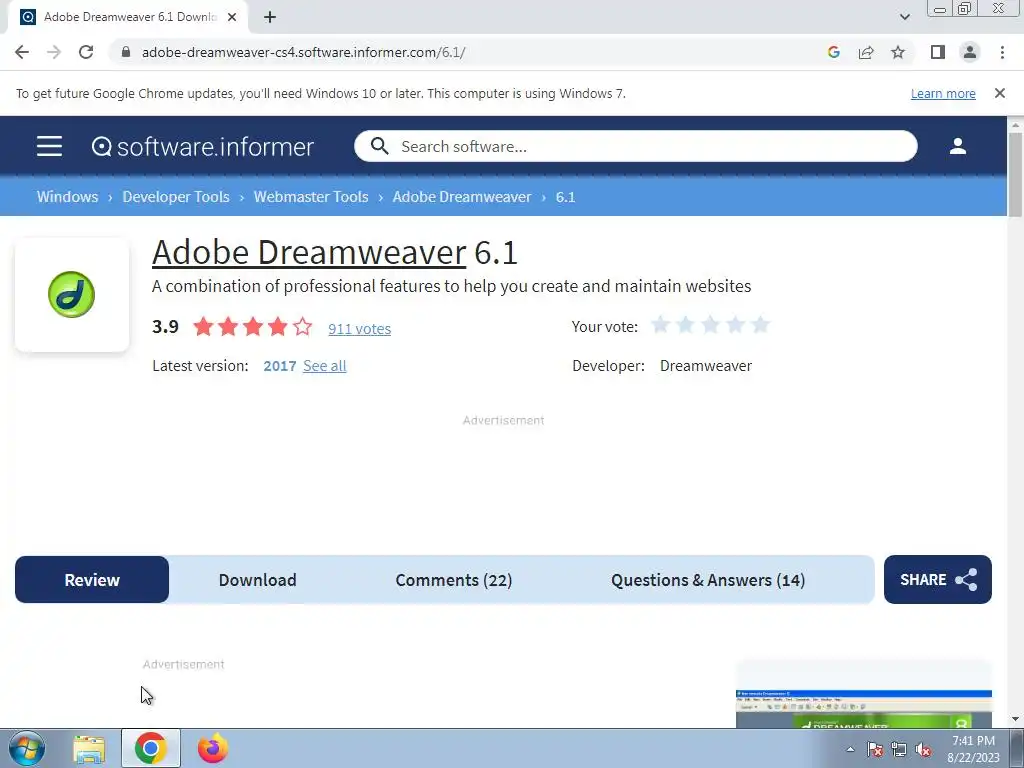Rate four stars in Your vote
Screen dimensions: 1024x768
(735, 325)
